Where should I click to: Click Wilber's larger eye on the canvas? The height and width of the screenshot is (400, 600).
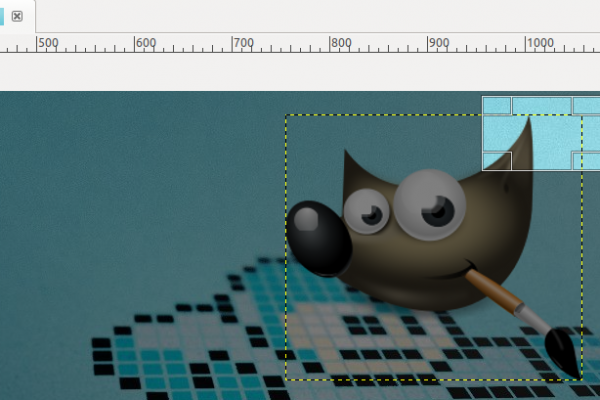(430, 205)
